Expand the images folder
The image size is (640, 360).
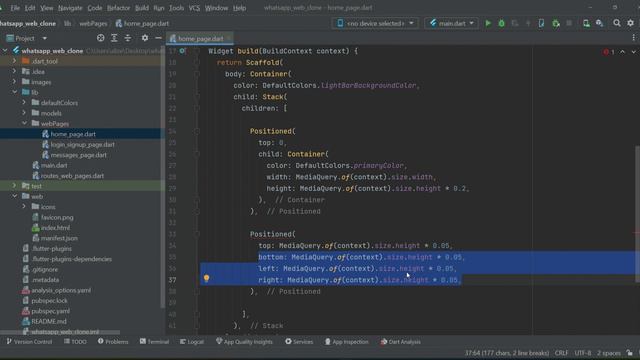pyautogui.click(x=14, y=82)
